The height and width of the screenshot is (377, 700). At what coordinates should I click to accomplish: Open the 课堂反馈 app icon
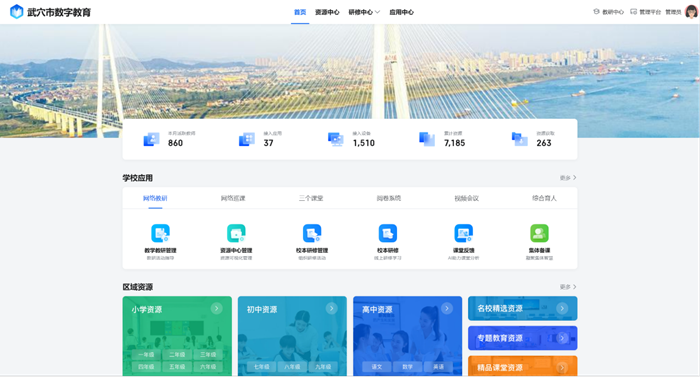[x=463, y=233]
